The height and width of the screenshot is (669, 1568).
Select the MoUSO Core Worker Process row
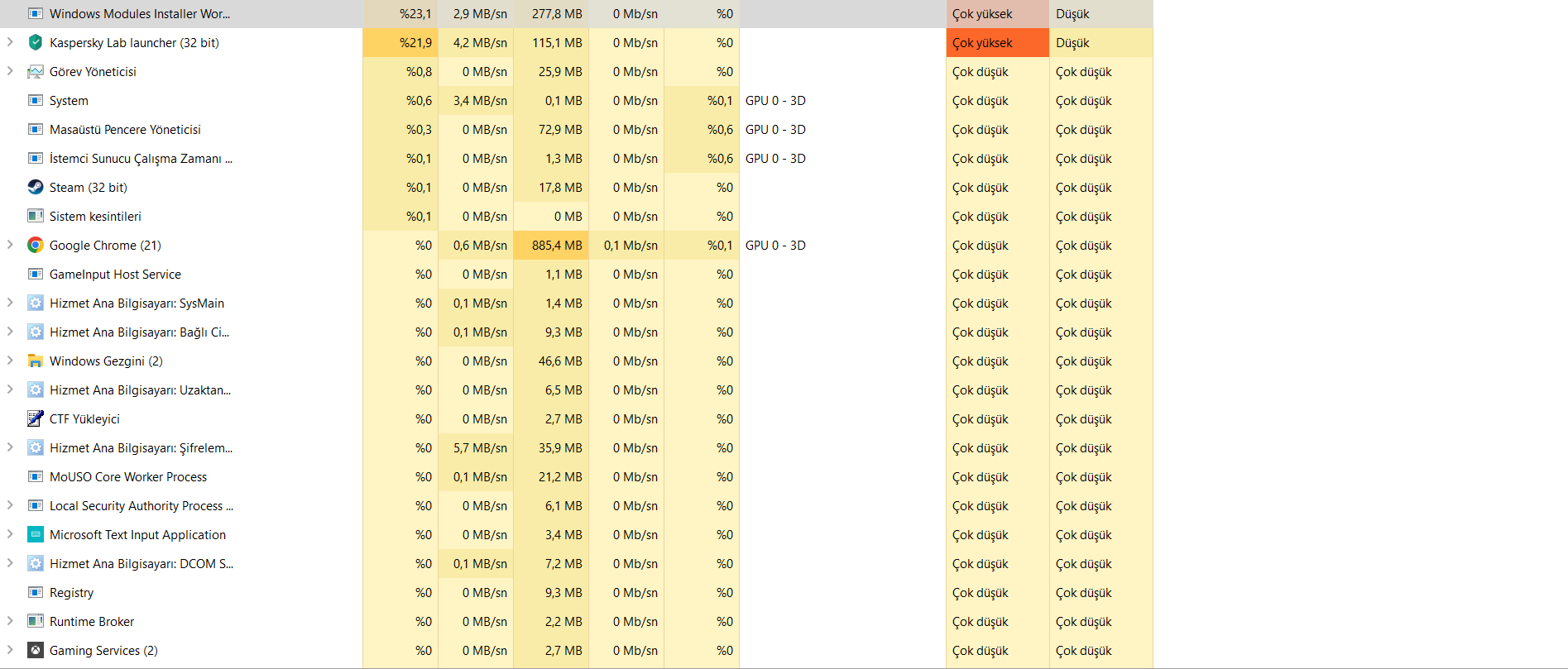128,476
